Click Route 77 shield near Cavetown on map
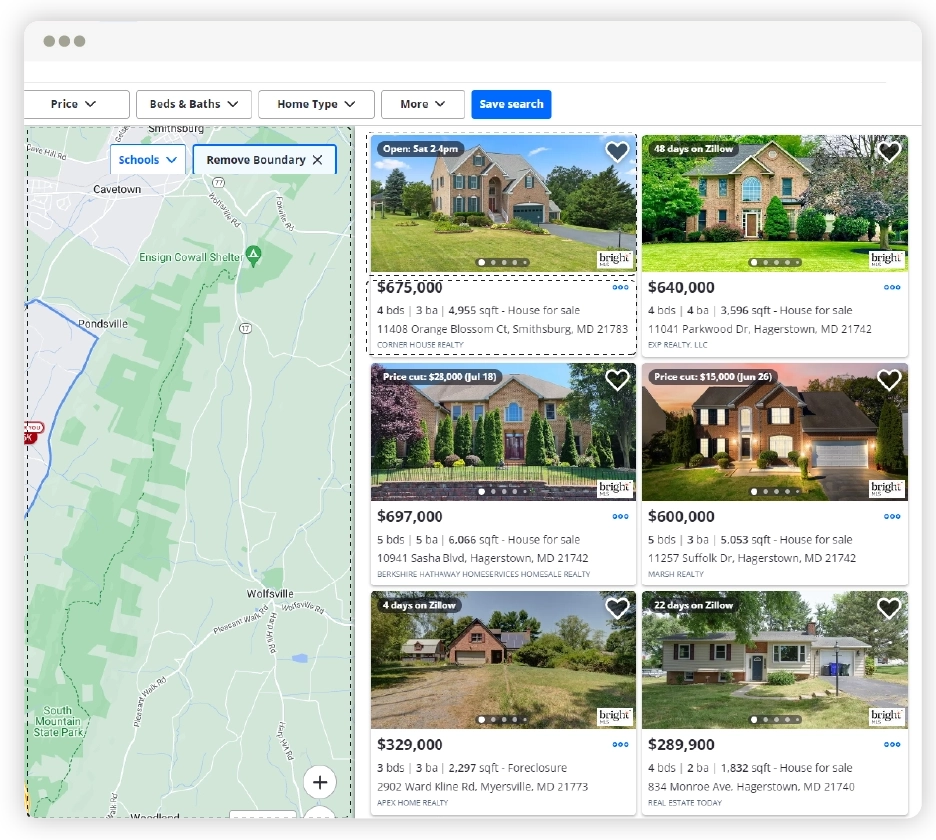This screenshot has width=936, height=840. click(x=219, y=182)
